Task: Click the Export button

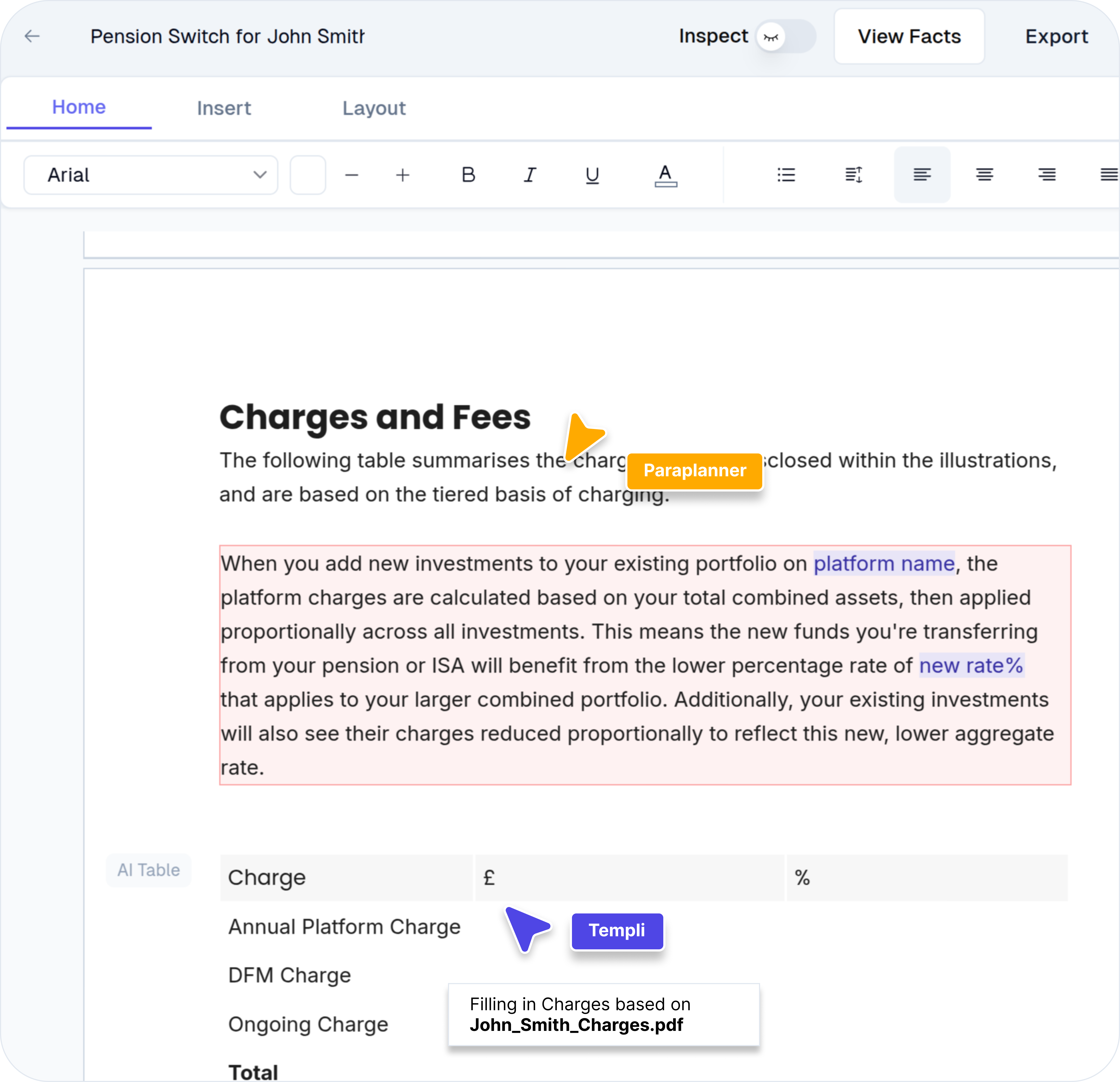Action: click(1056, 37)
